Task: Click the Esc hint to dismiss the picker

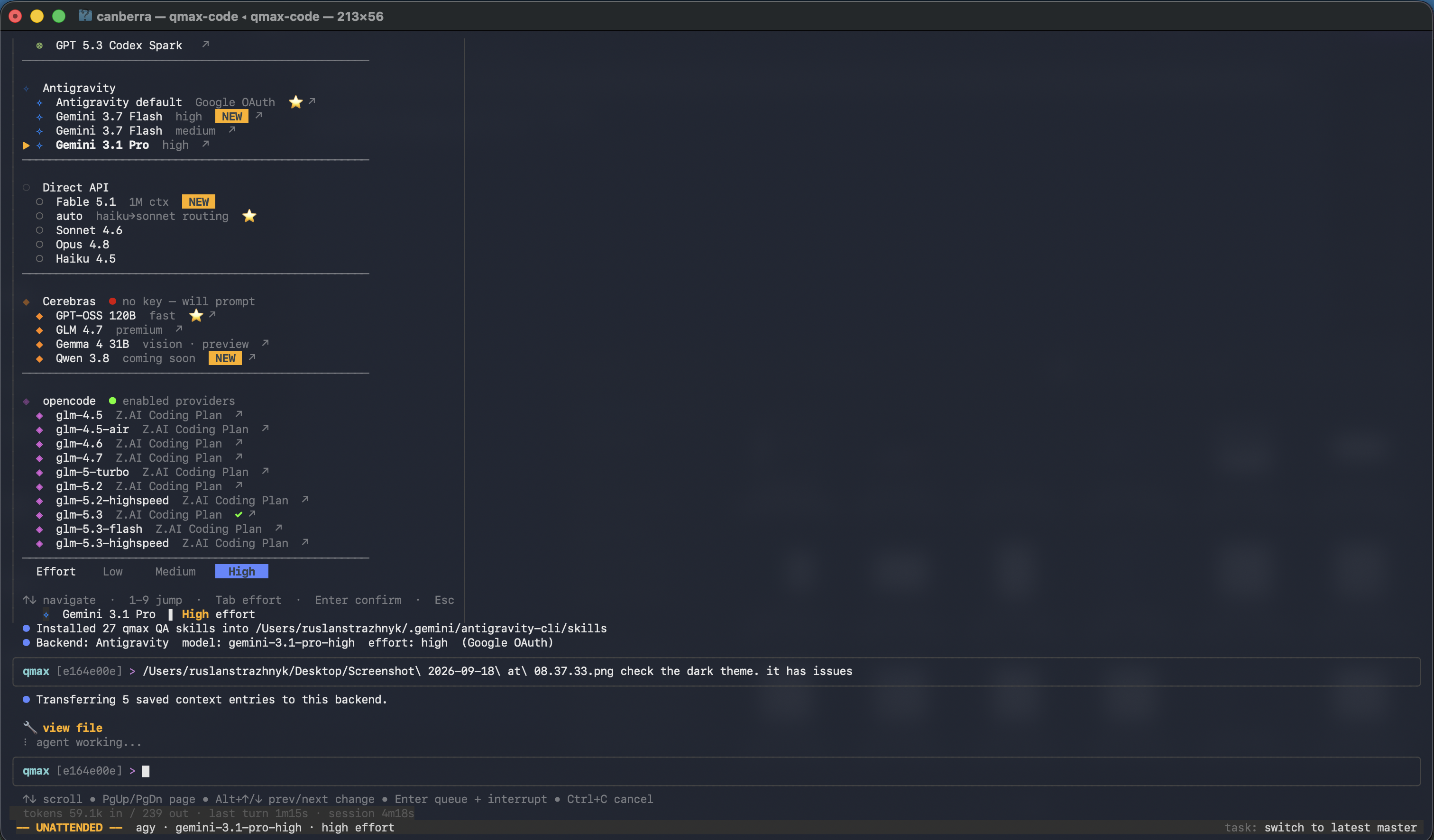Action: pos(444,600)
